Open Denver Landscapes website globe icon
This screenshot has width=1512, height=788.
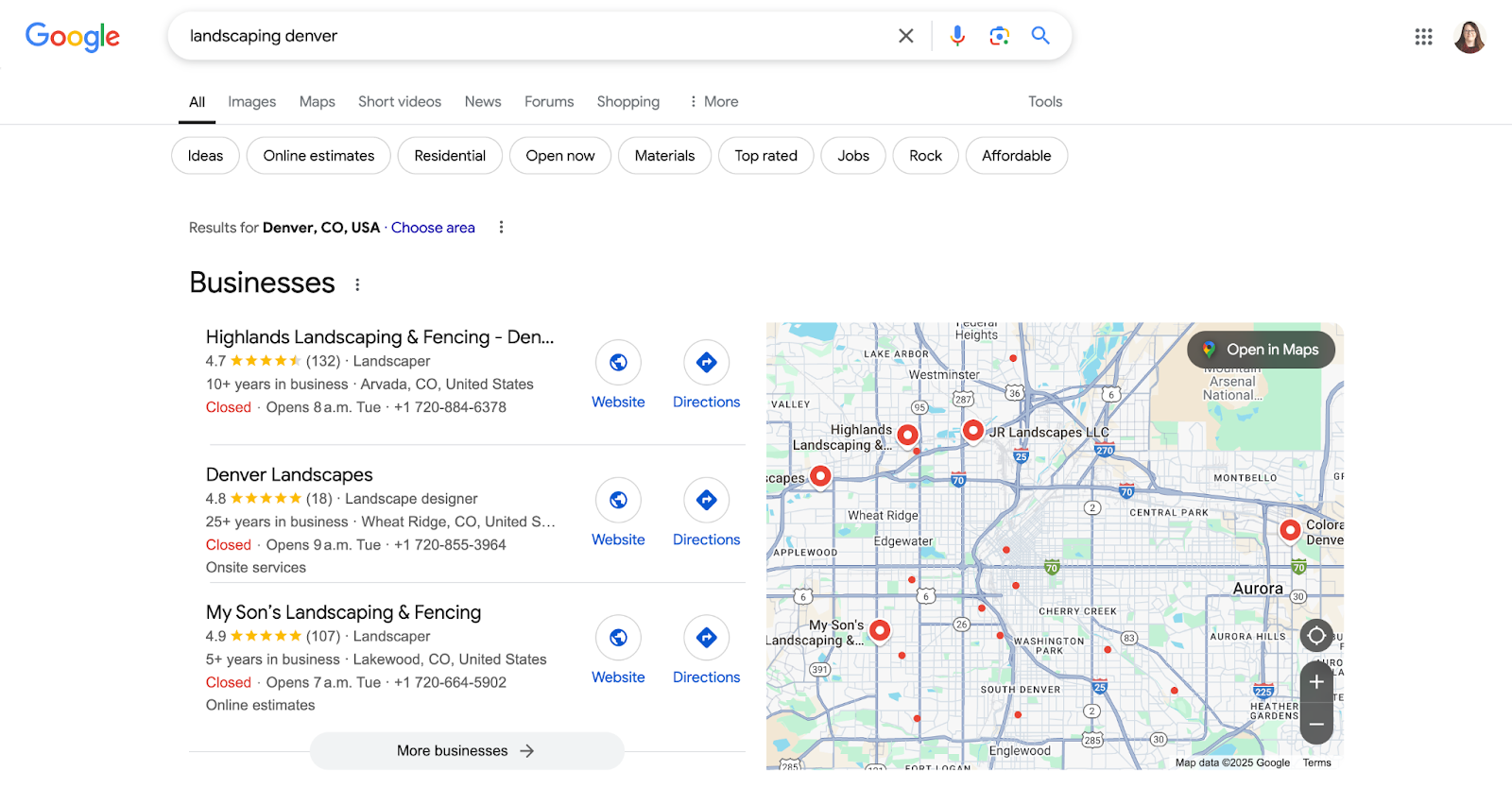[x=618, y=500]
